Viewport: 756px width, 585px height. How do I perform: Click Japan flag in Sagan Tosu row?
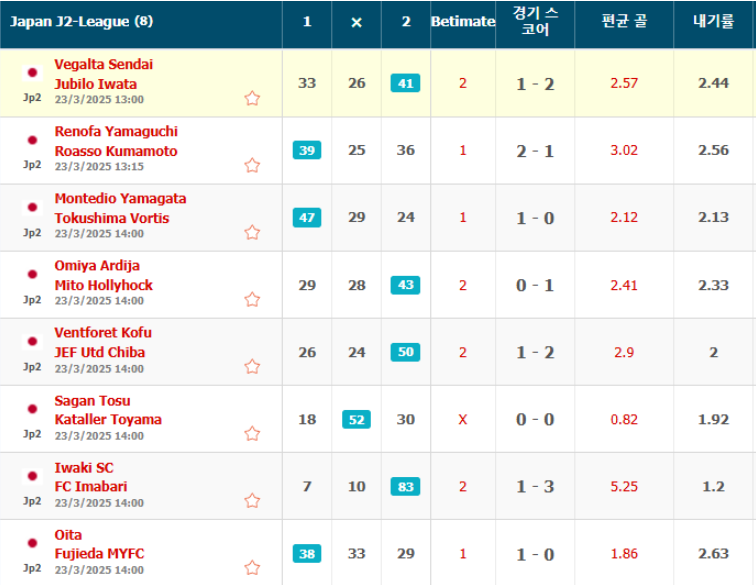click(x=32, y=408)
